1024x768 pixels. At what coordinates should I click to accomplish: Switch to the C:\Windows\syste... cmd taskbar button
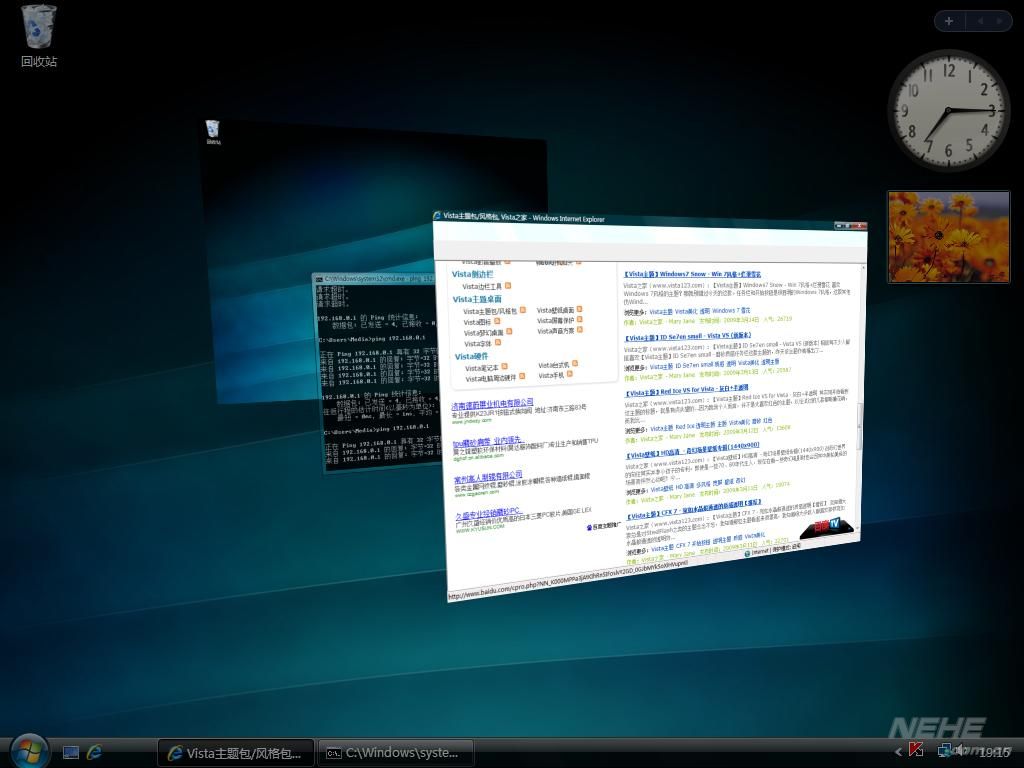pyautogui.click(x=395, y=753)
